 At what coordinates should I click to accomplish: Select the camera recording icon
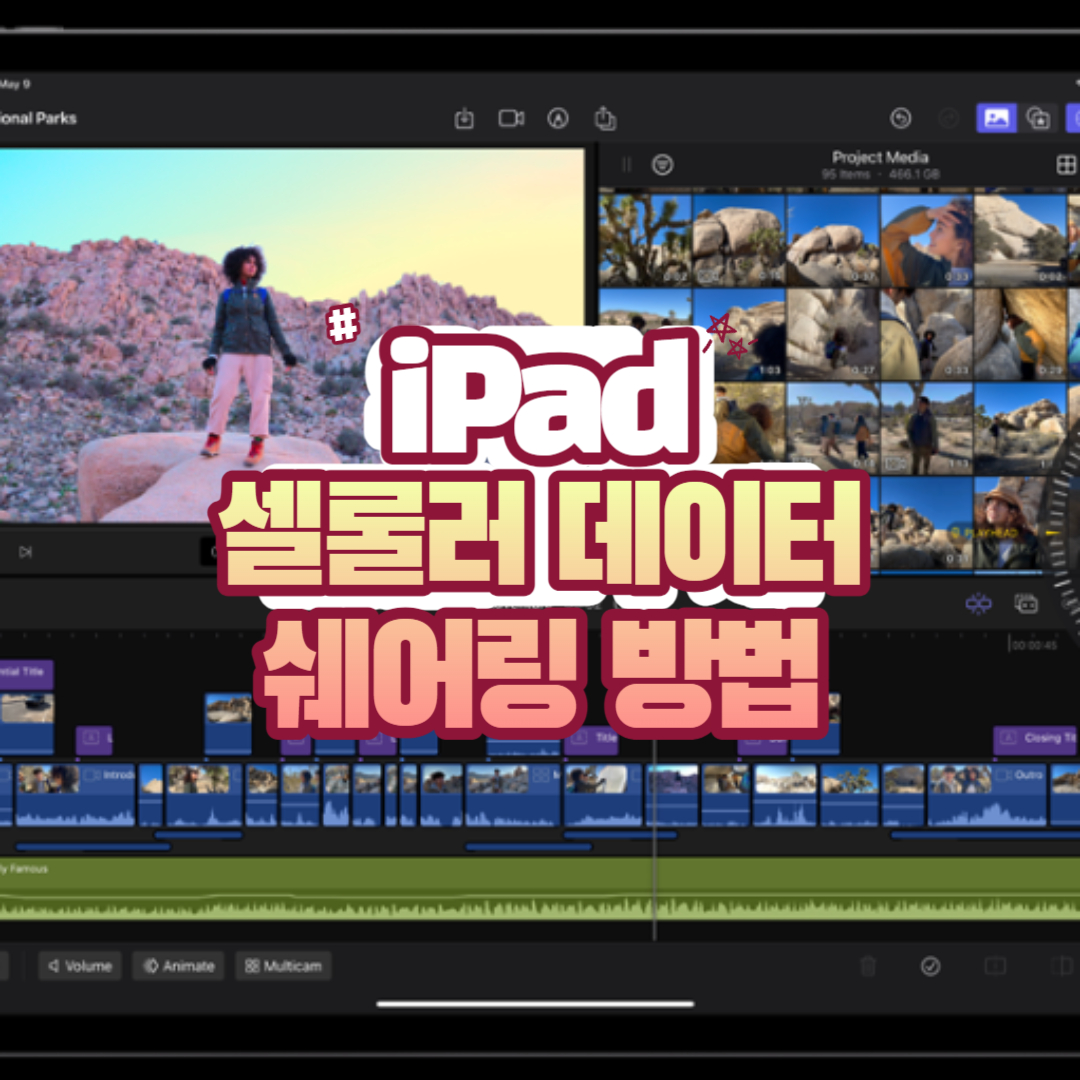511,118
